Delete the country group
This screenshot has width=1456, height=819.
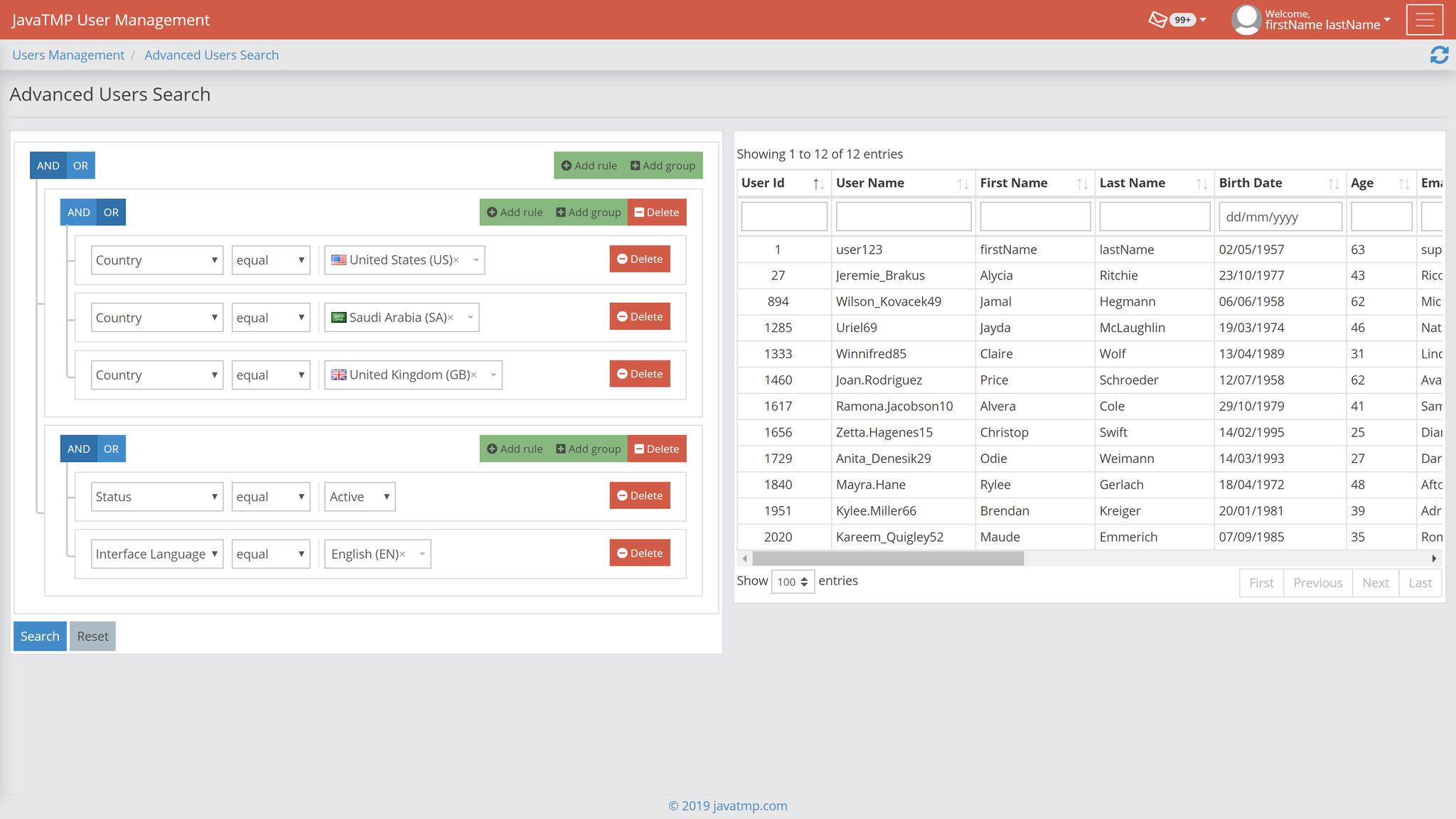click(657, 212)
